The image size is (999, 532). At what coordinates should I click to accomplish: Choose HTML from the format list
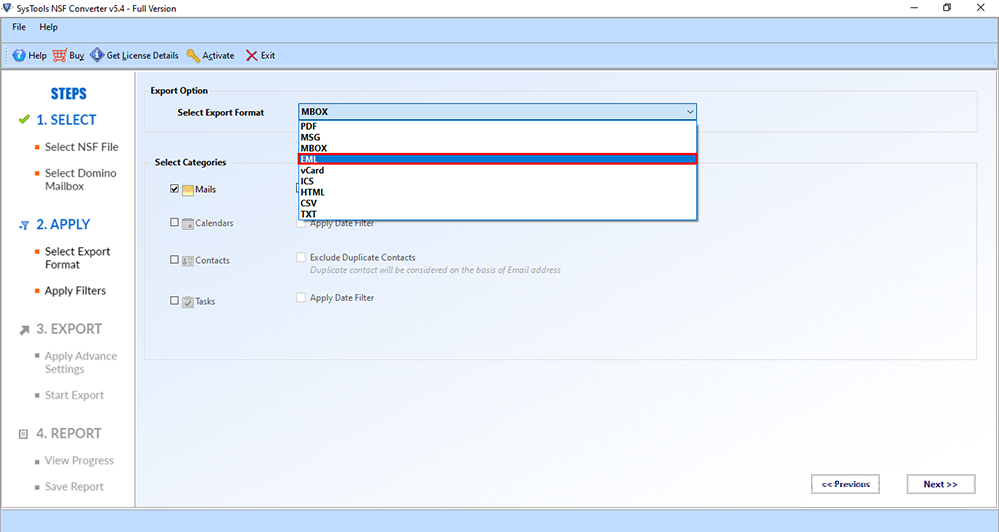tap(498, 192)
